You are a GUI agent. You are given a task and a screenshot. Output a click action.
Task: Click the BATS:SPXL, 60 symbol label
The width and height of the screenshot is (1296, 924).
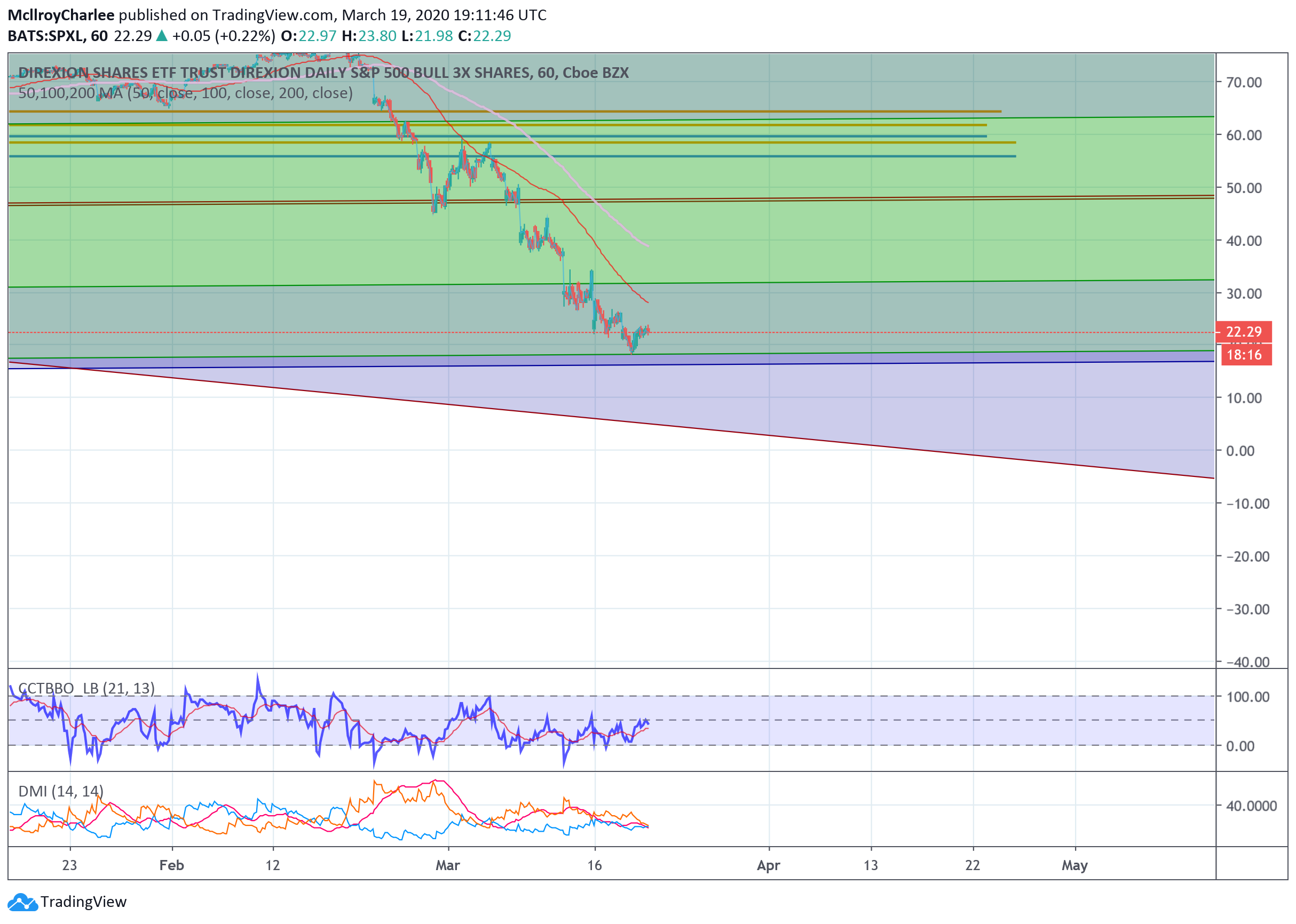point(58,36)
